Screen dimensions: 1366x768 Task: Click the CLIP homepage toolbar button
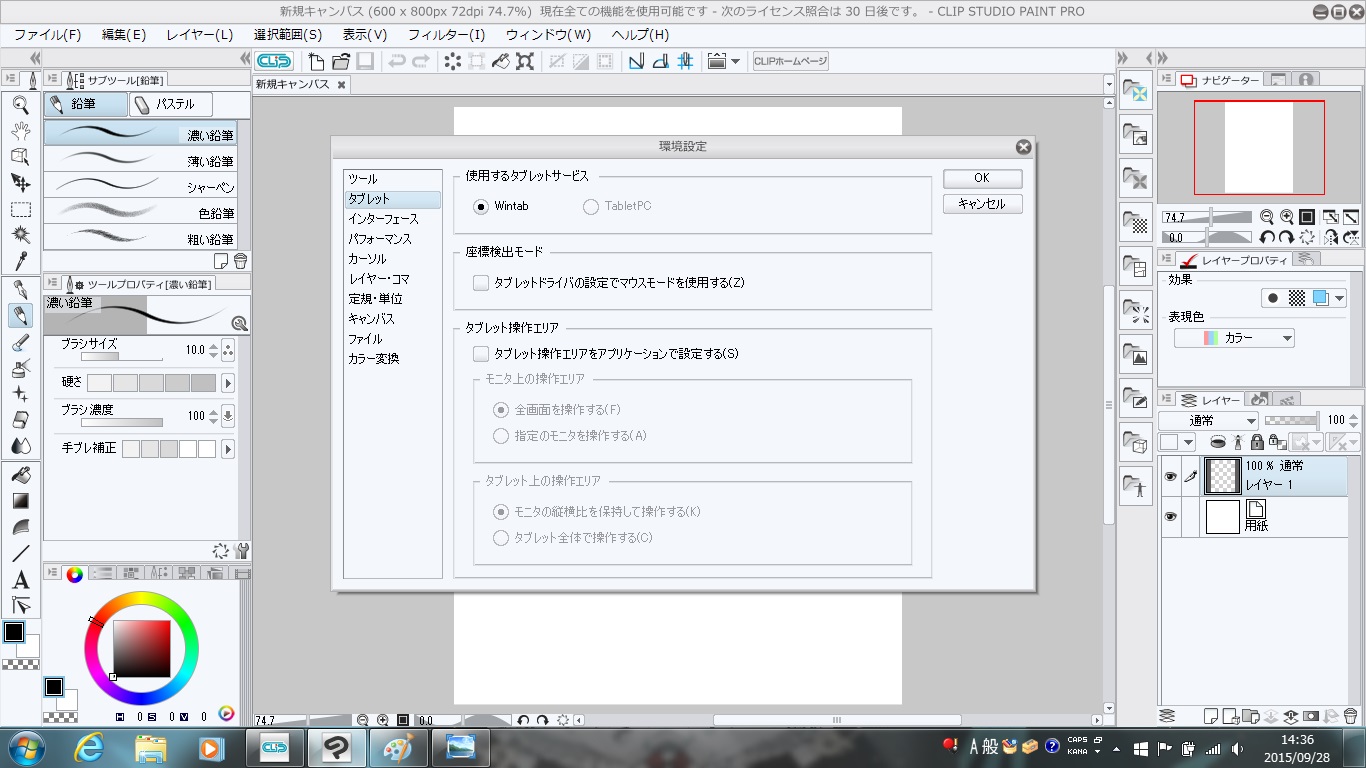790,61
